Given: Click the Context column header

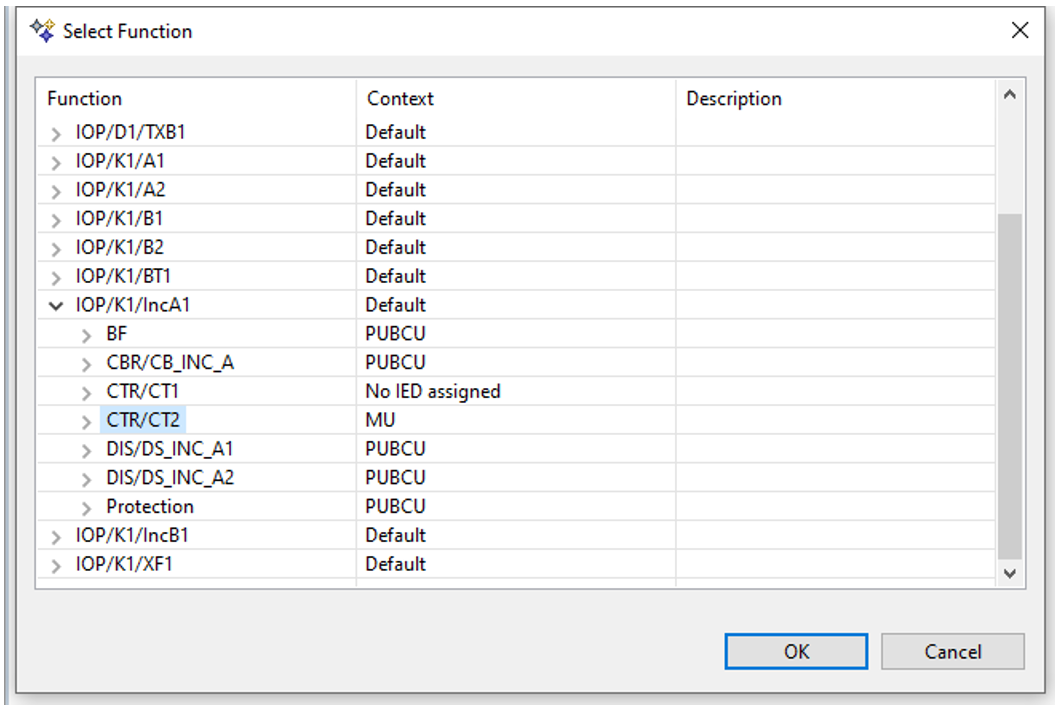Looking at the screenshot, I should click(400, 99).
